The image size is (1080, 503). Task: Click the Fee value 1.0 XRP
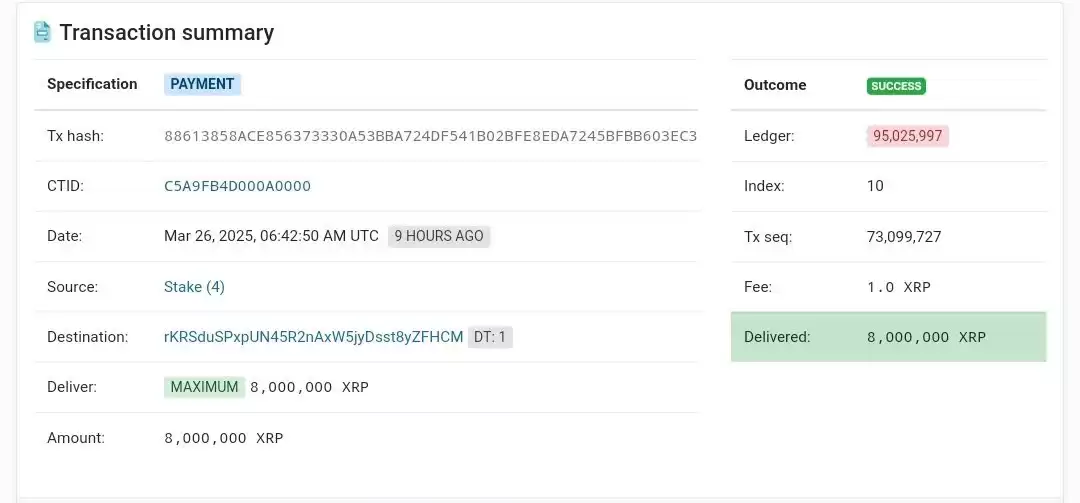[x=899, y=287]
